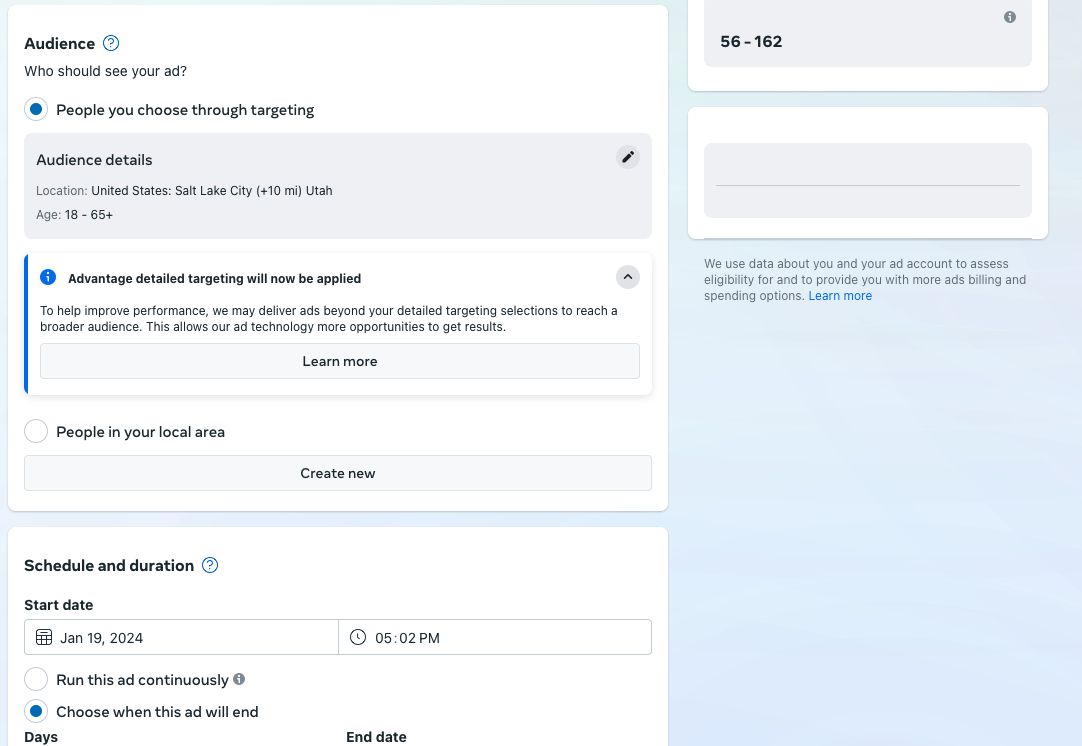Select Choose when this ad will end
The width and height of the screenshot is (1082, 746).
pos(36,711)
